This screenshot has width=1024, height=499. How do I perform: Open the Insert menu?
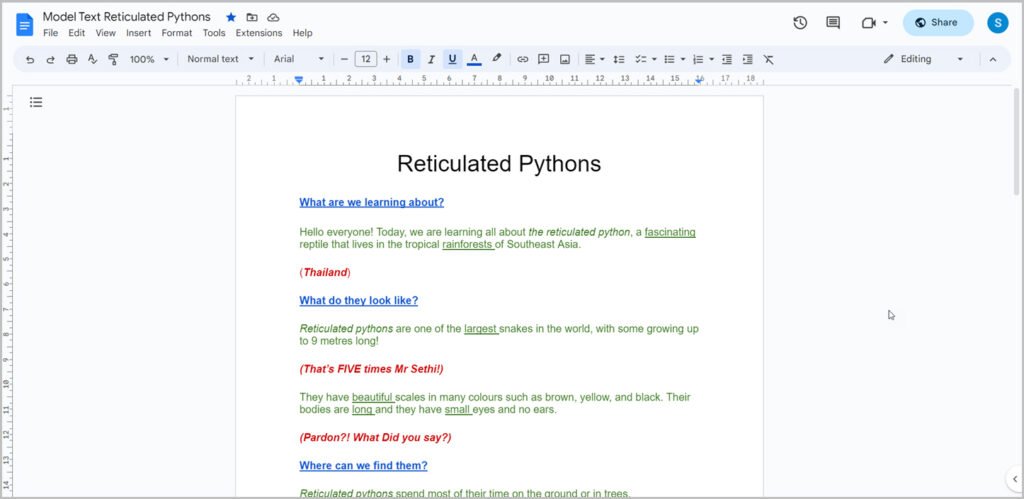coord(138,33)
